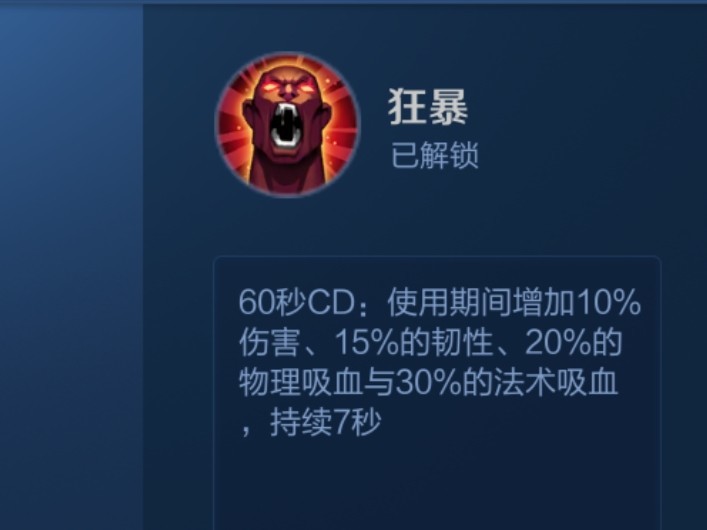This screenshot has height=530, width=707.
Task: Select the 使用期间增加10% text
Action: pos(514,302)
